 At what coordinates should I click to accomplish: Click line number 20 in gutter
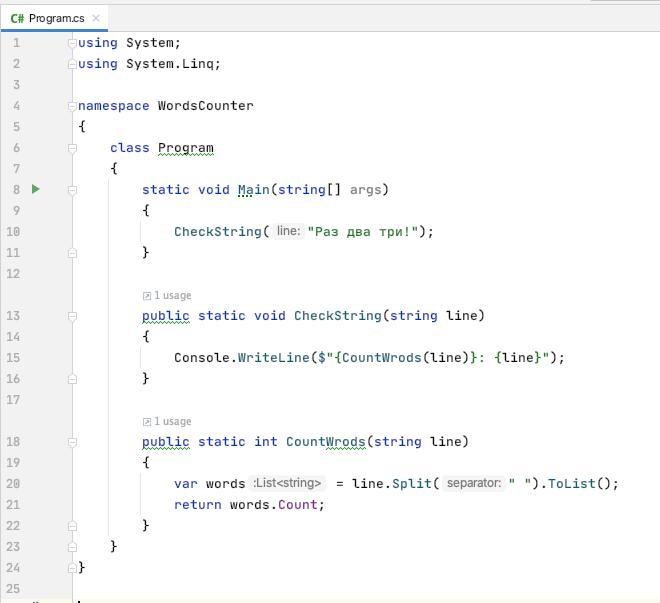click(x=13, y=483)
